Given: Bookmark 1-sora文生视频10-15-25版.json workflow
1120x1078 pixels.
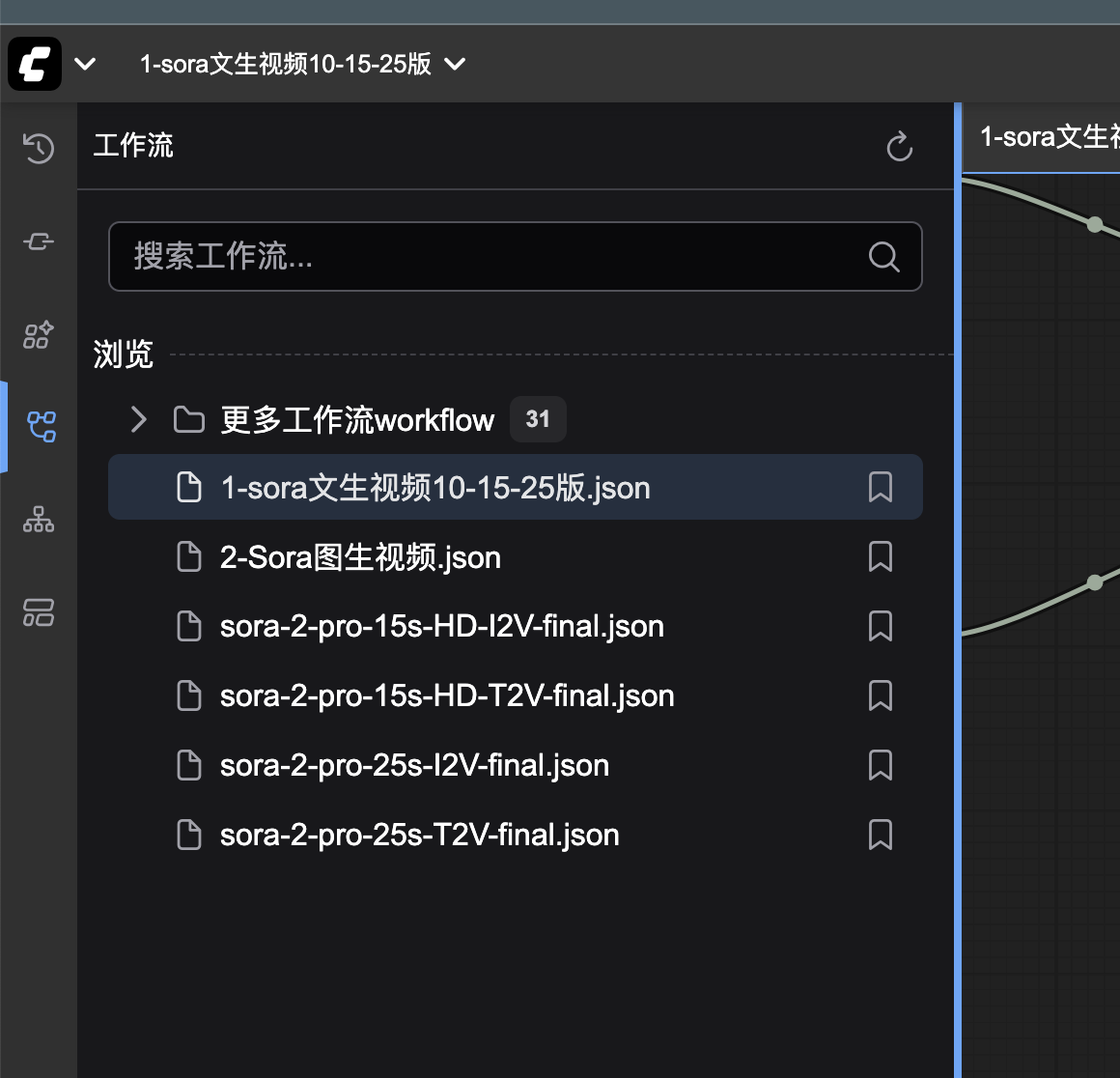Looking at the screenshot, I should (x=880, y=487).
